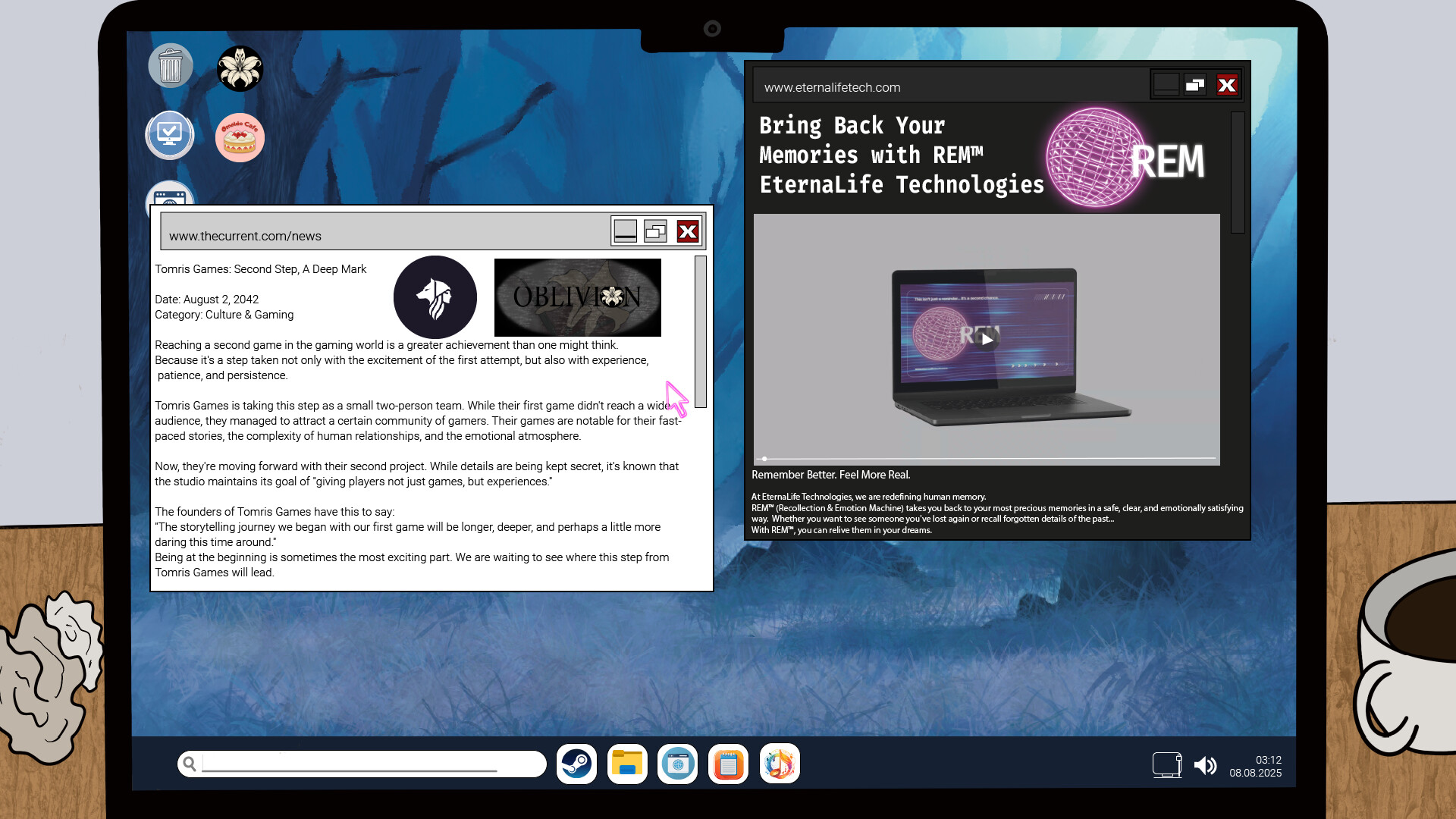Screen dimensions: 1456x819
Task: Open the Omoide Cafe desktop shortcut
Action: [240, 136]
